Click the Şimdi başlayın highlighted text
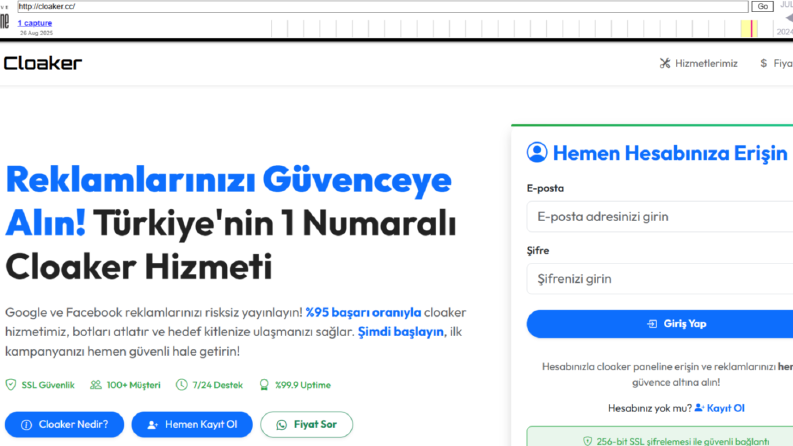Screen dimensions: 793x446 tap(401, 332)
